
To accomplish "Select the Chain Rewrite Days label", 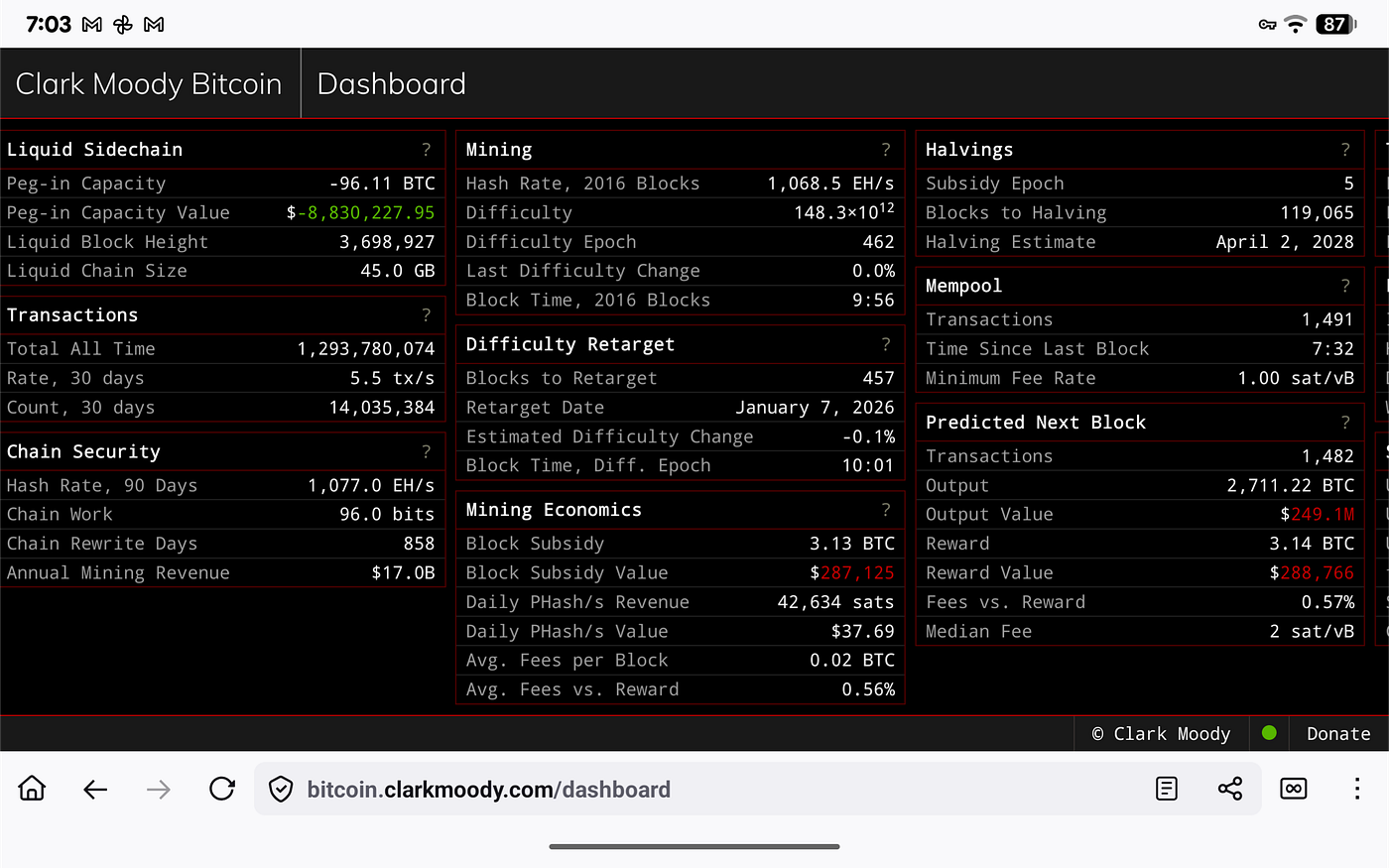I will tap(102, 544).
